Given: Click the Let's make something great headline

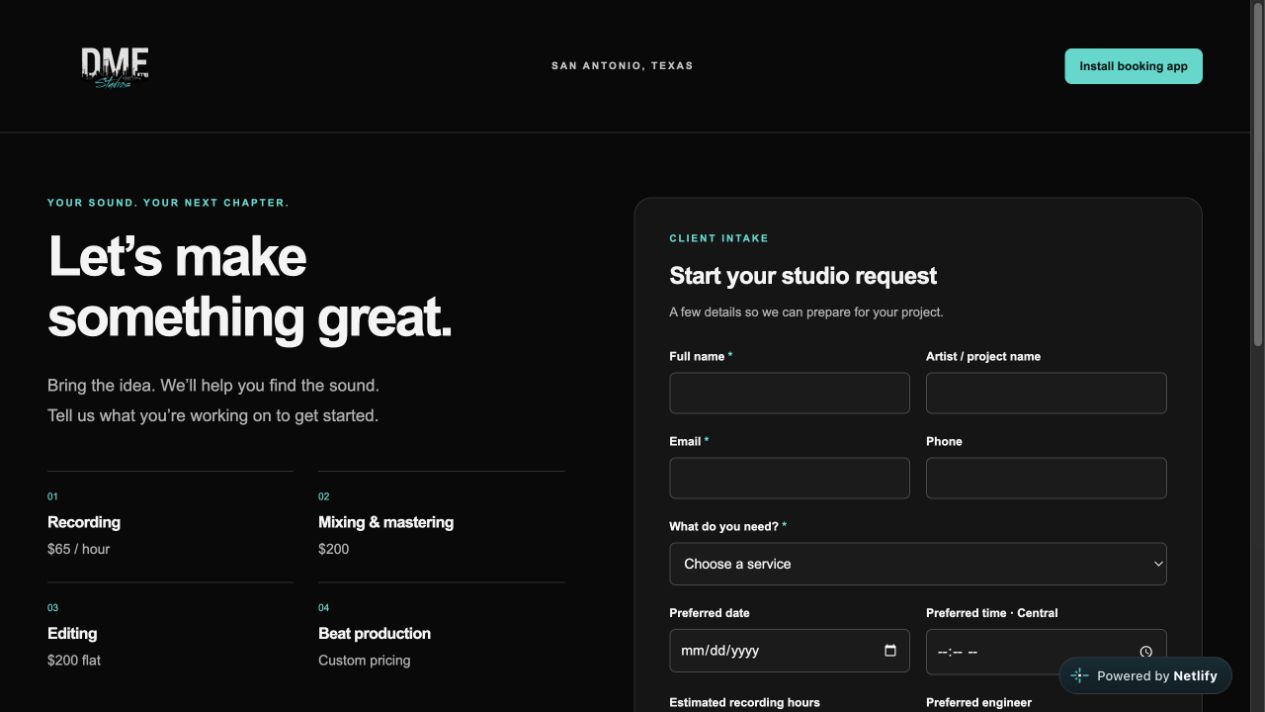Looking at the screenshot, I should [250, 286].
